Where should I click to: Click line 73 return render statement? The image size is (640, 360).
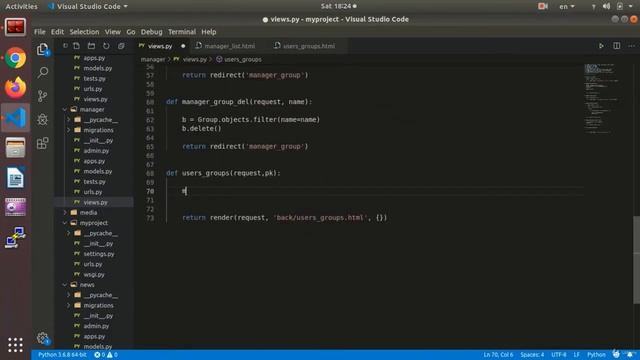tap(284, 218)
